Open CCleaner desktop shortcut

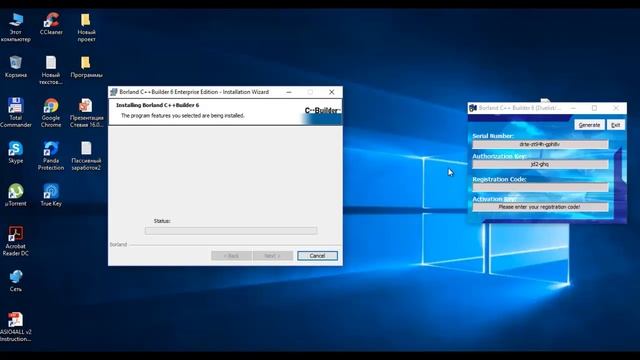51,24
